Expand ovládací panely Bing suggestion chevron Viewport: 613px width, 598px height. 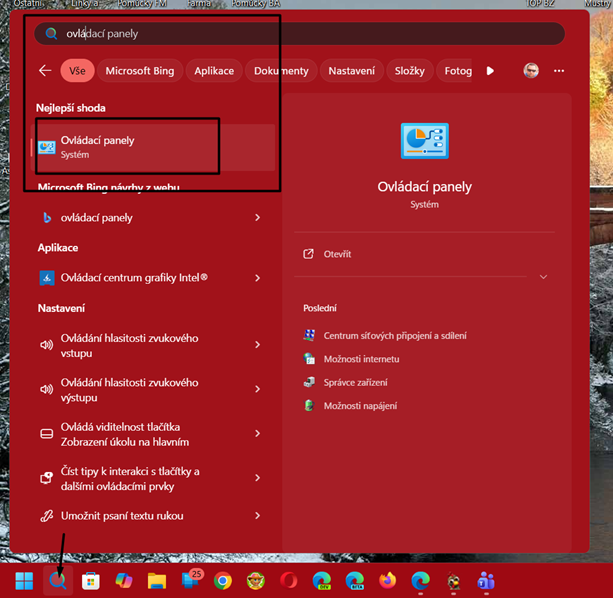click(x=257, y=217)
